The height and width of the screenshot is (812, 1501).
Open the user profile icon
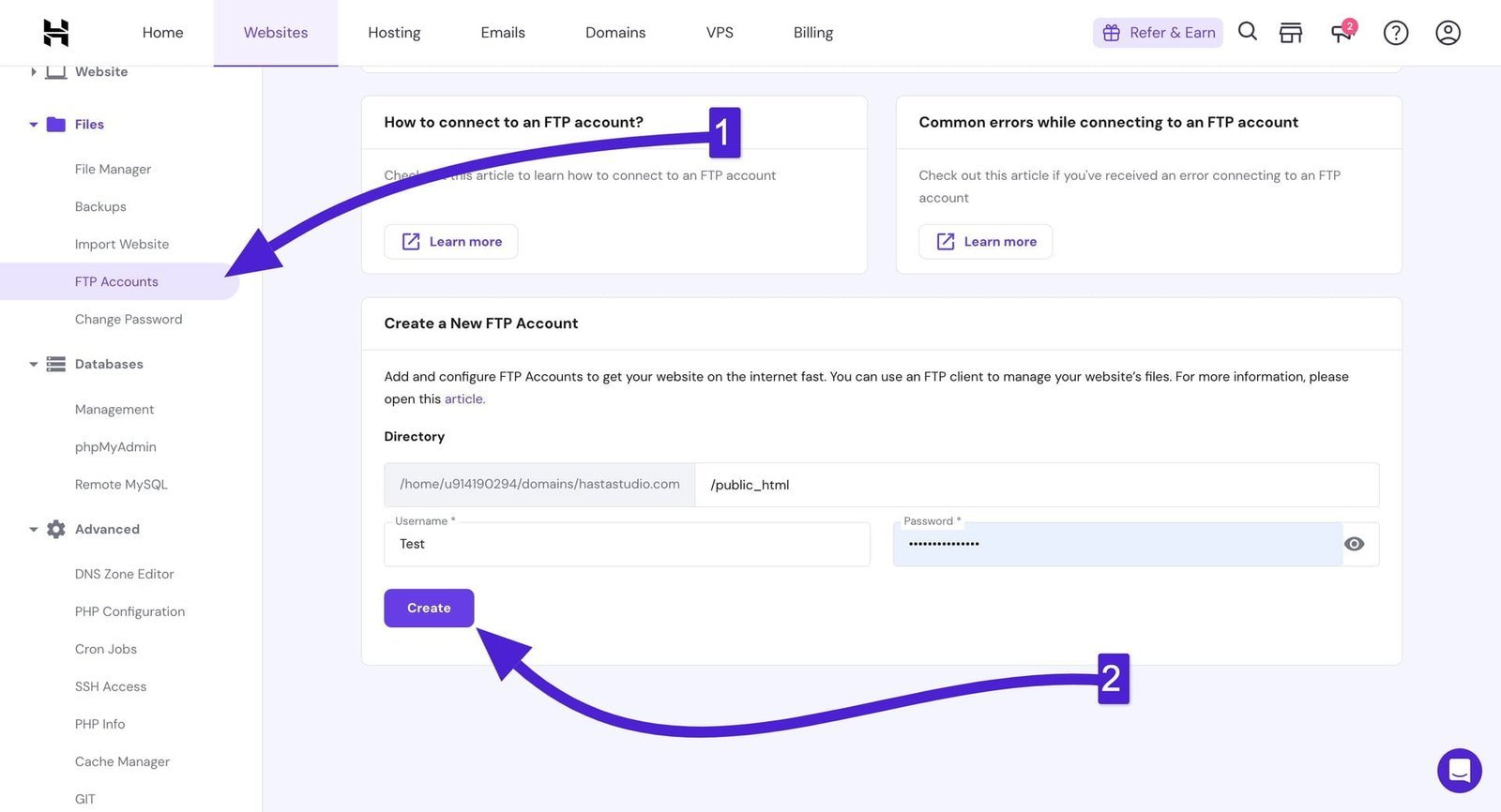[x=1448, y=33]
